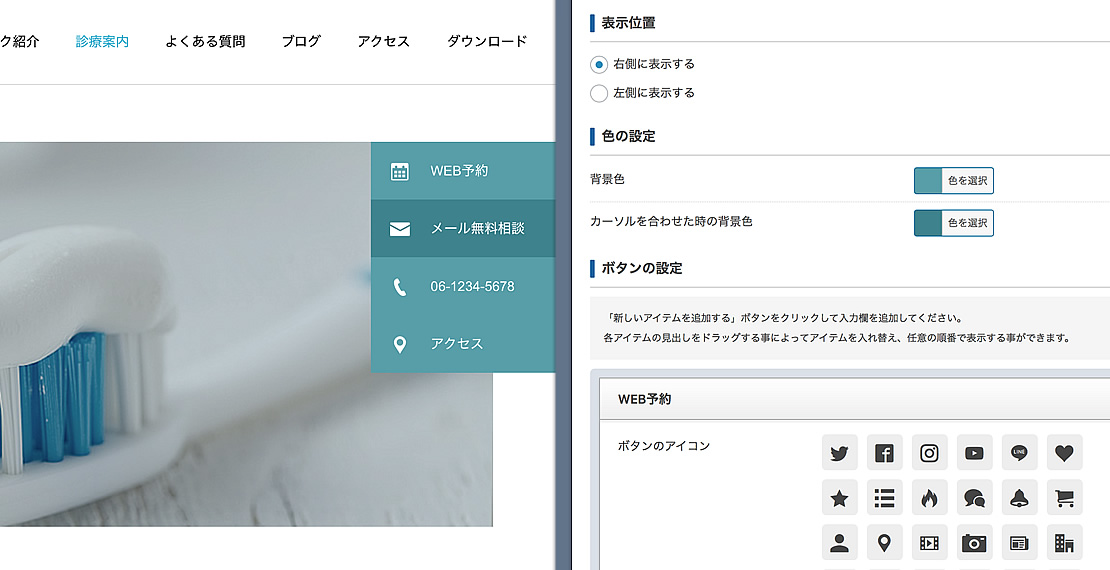
Task: Click the 色の設定 section heading
Action: tap(628, 136)
